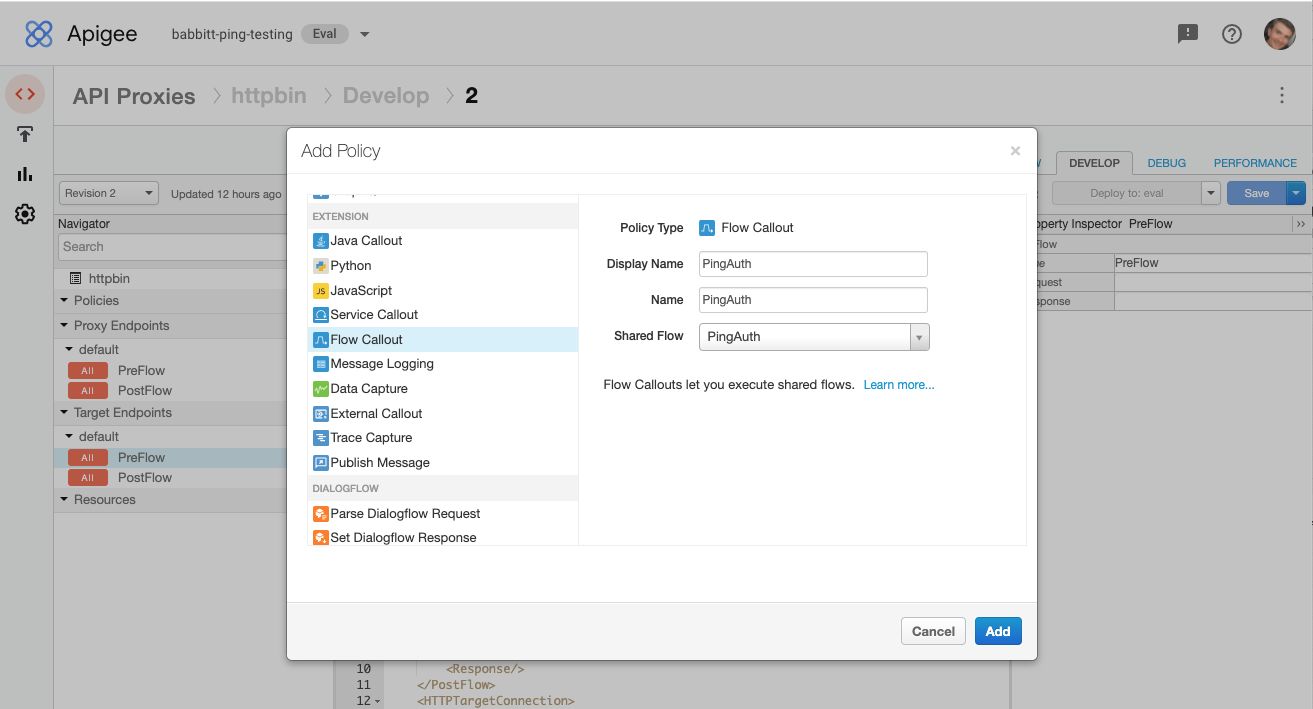The width and height of the screenshot is (1313, 709).
Task: Open the Apigee settings gear icon
Action: click(x=23, y=213)
